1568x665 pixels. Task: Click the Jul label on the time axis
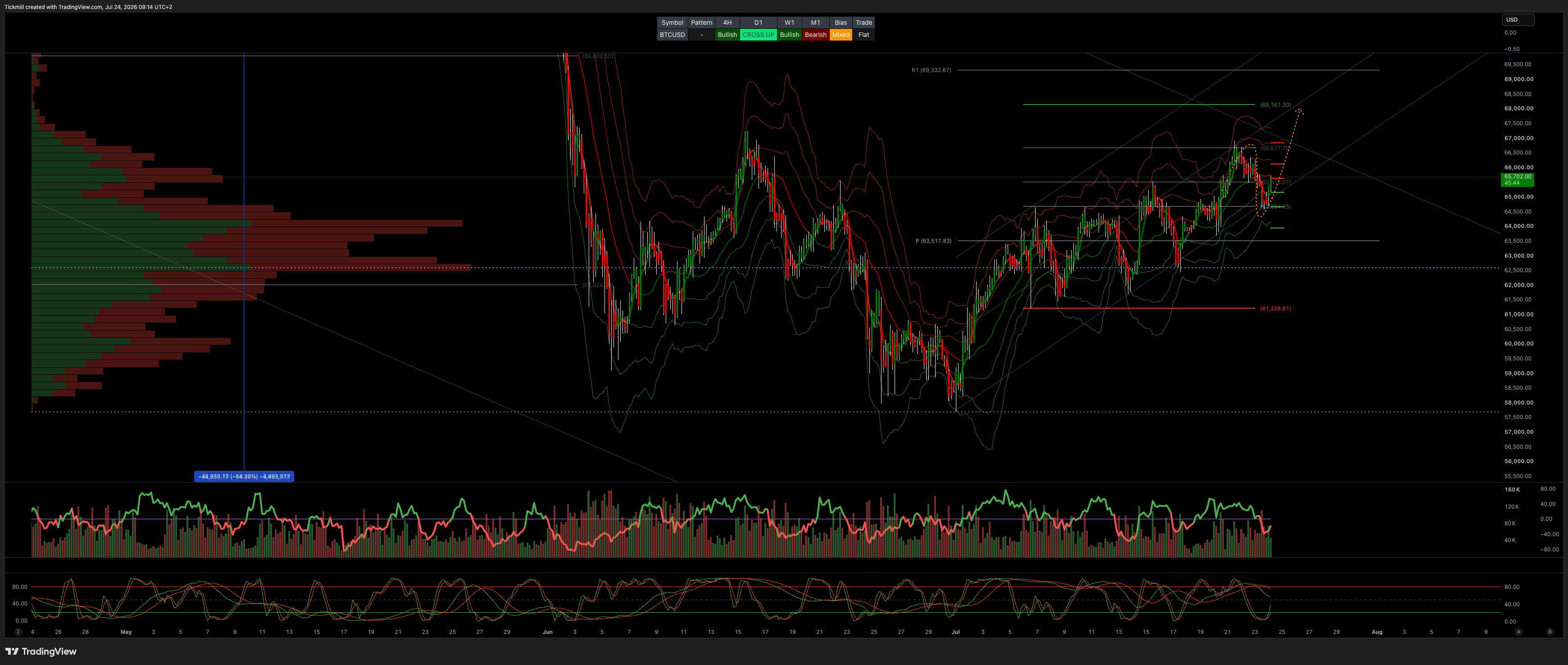click(955, 632)
